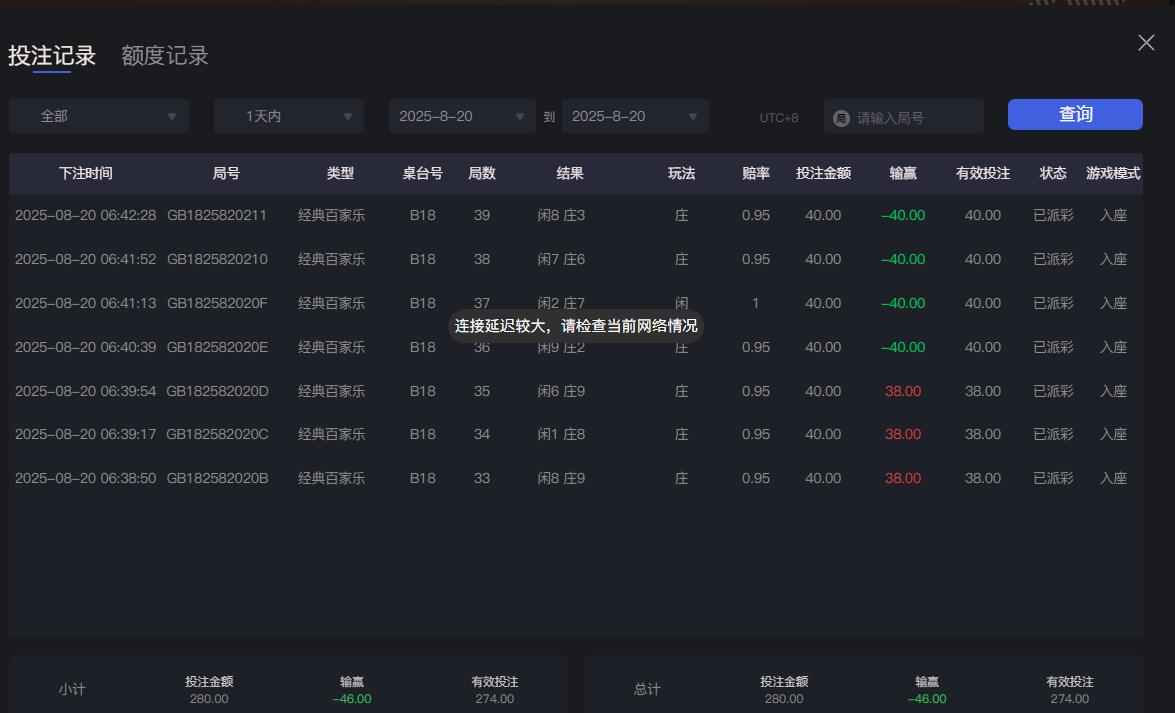
Task: Click the 下注时间 column header
Action: 87,173
